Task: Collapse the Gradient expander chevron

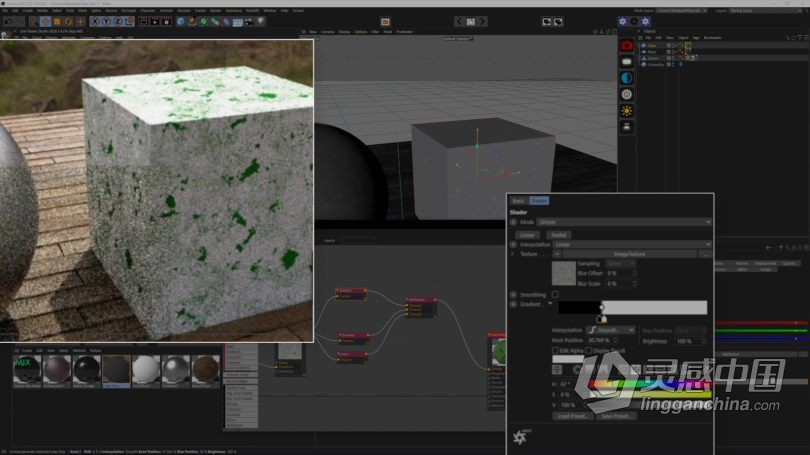Action: point(550,304)
